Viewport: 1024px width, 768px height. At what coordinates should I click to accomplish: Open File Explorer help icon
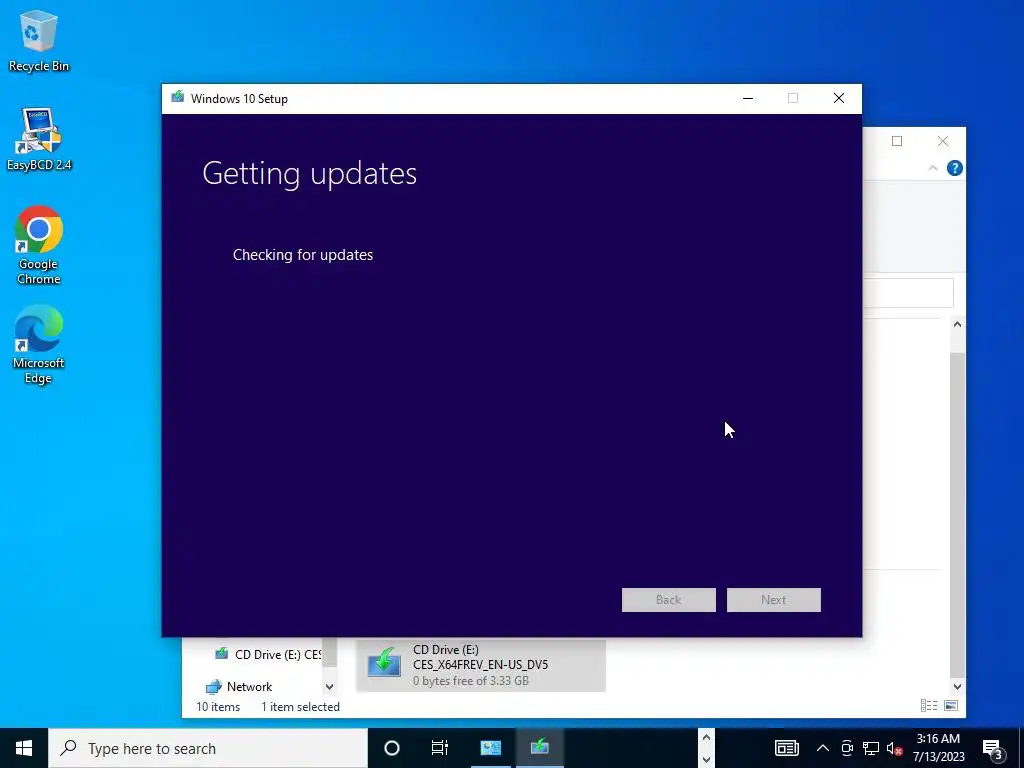point(954,168)
